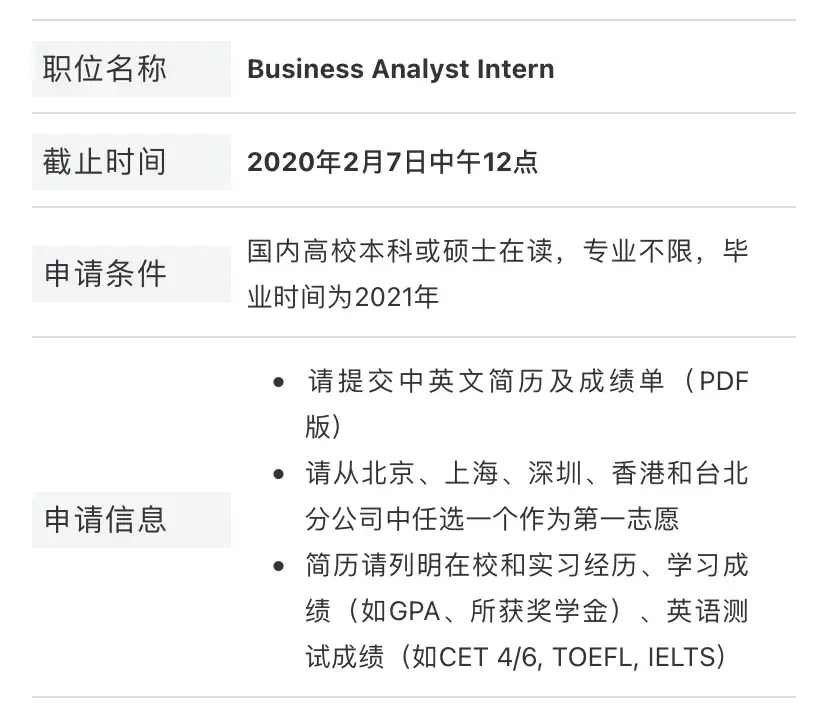Click the bullet dot before 请提交中英文简历

(278, 384)
